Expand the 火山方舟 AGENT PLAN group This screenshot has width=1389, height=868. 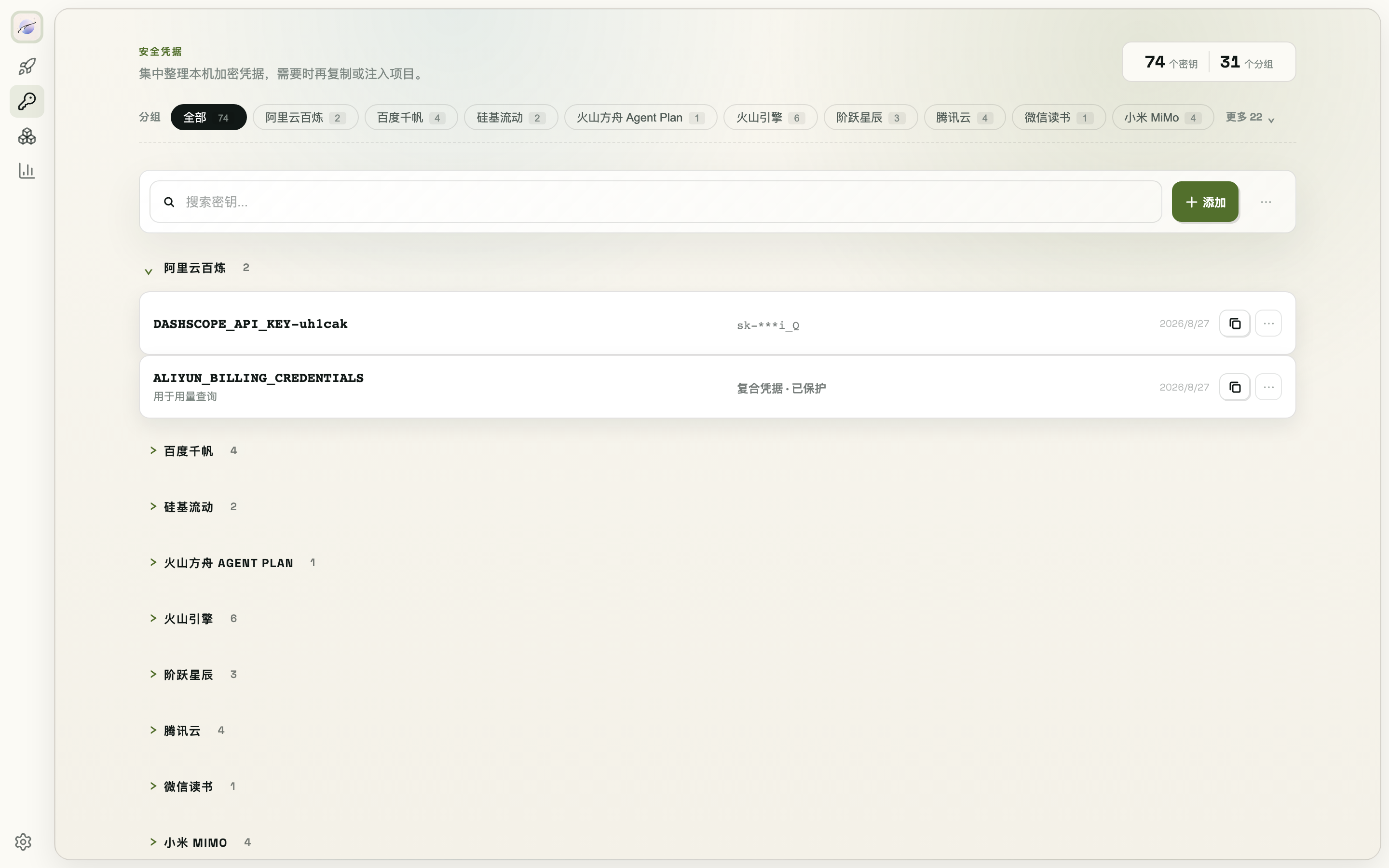153,563
